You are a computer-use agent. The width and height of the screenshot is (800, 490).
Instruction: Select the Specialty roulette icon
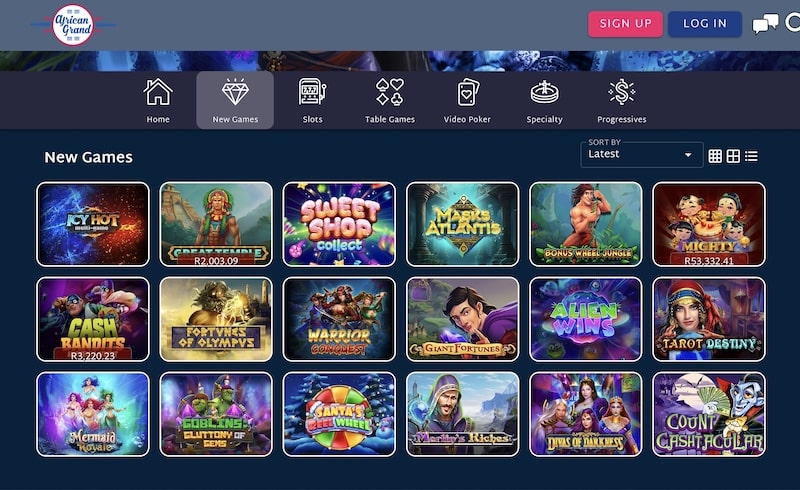click(544, 92)
